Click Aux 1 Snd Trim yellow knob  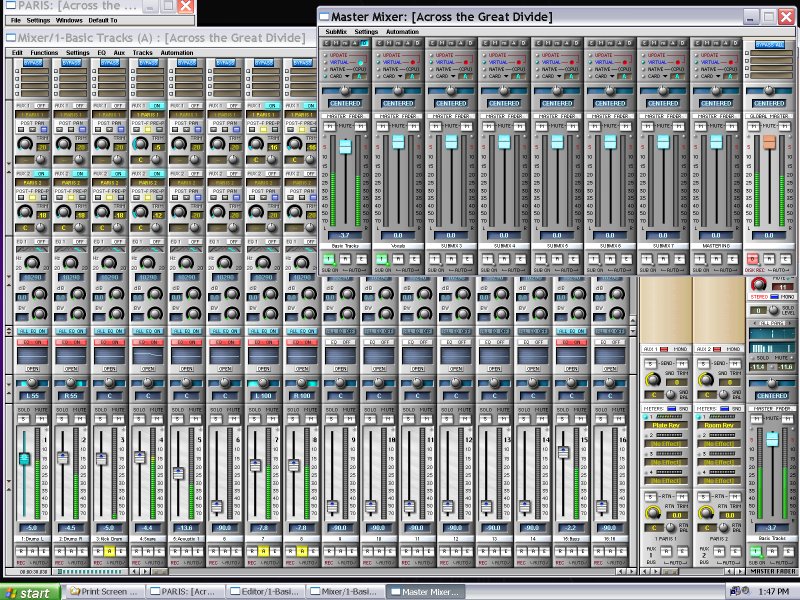tap(653, 379)
